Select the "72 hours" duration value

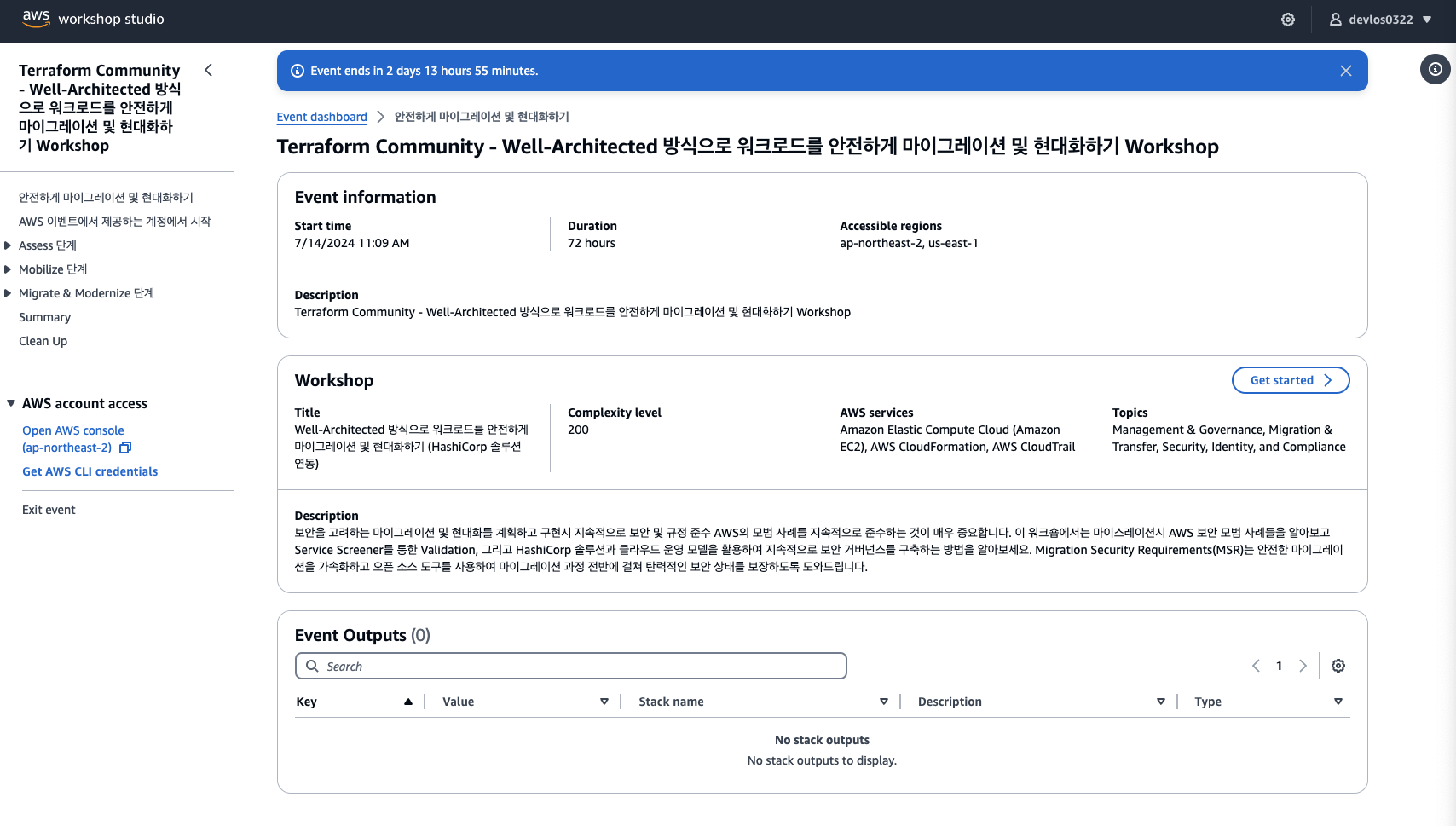[592, 243]
